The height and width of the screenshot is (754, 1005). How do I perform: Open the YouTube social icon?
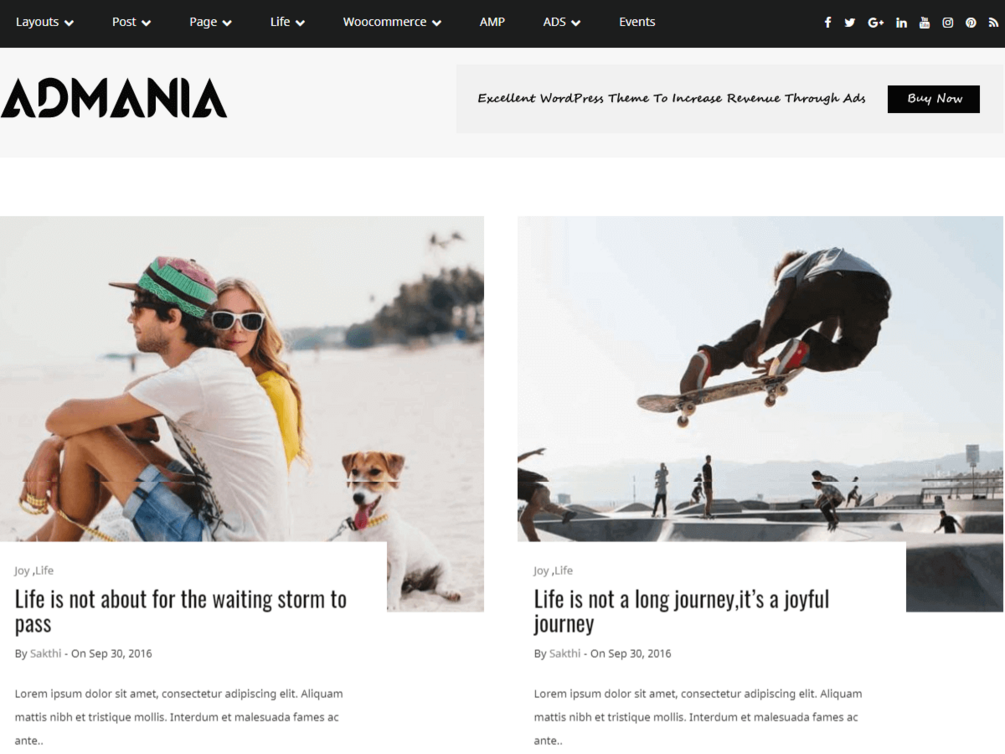924,22
